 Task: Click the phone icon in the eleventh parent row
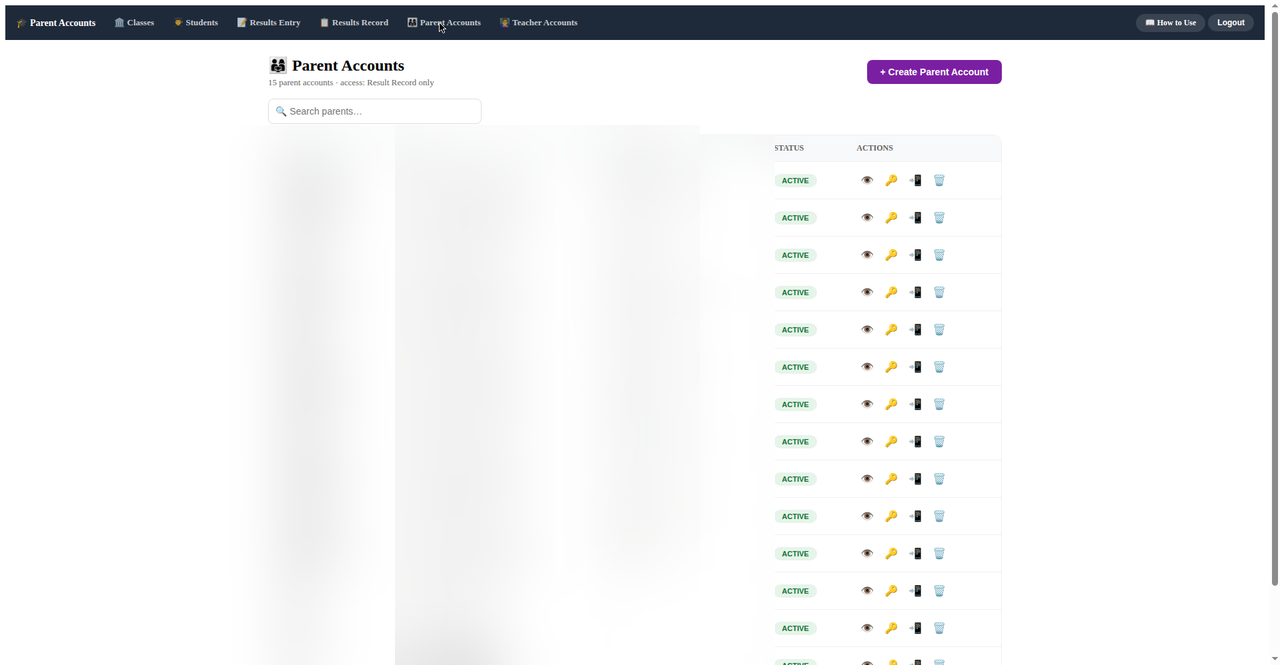(x=915, y=554)
